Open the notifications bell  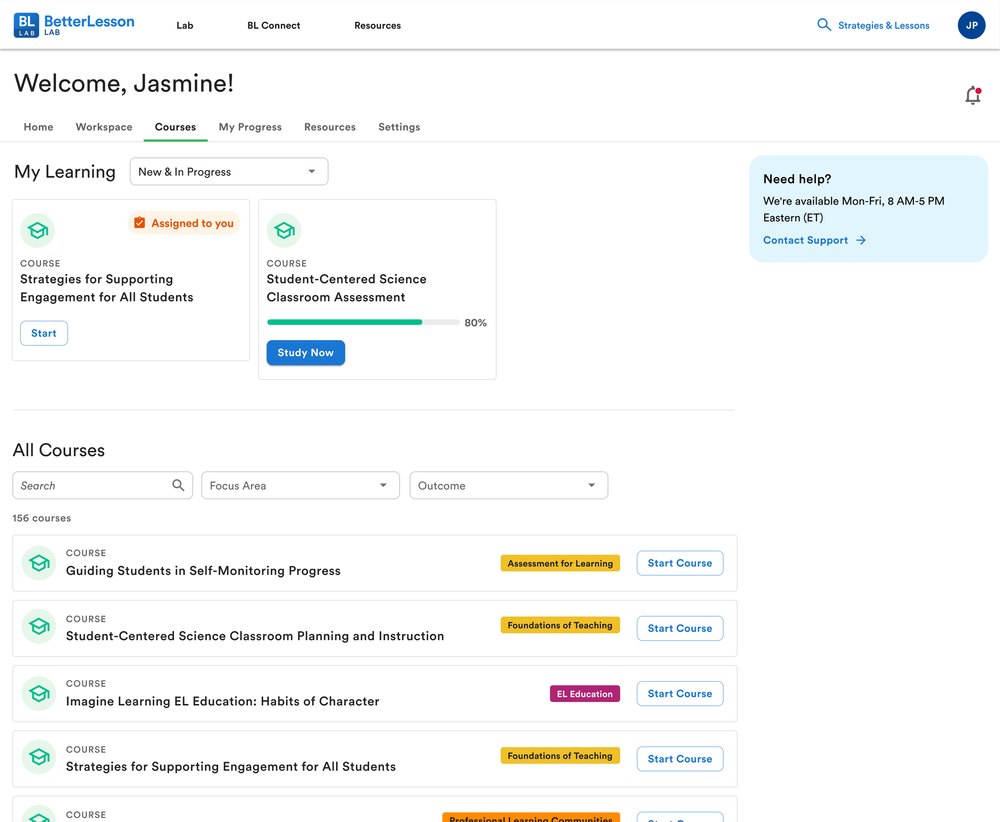973,95
